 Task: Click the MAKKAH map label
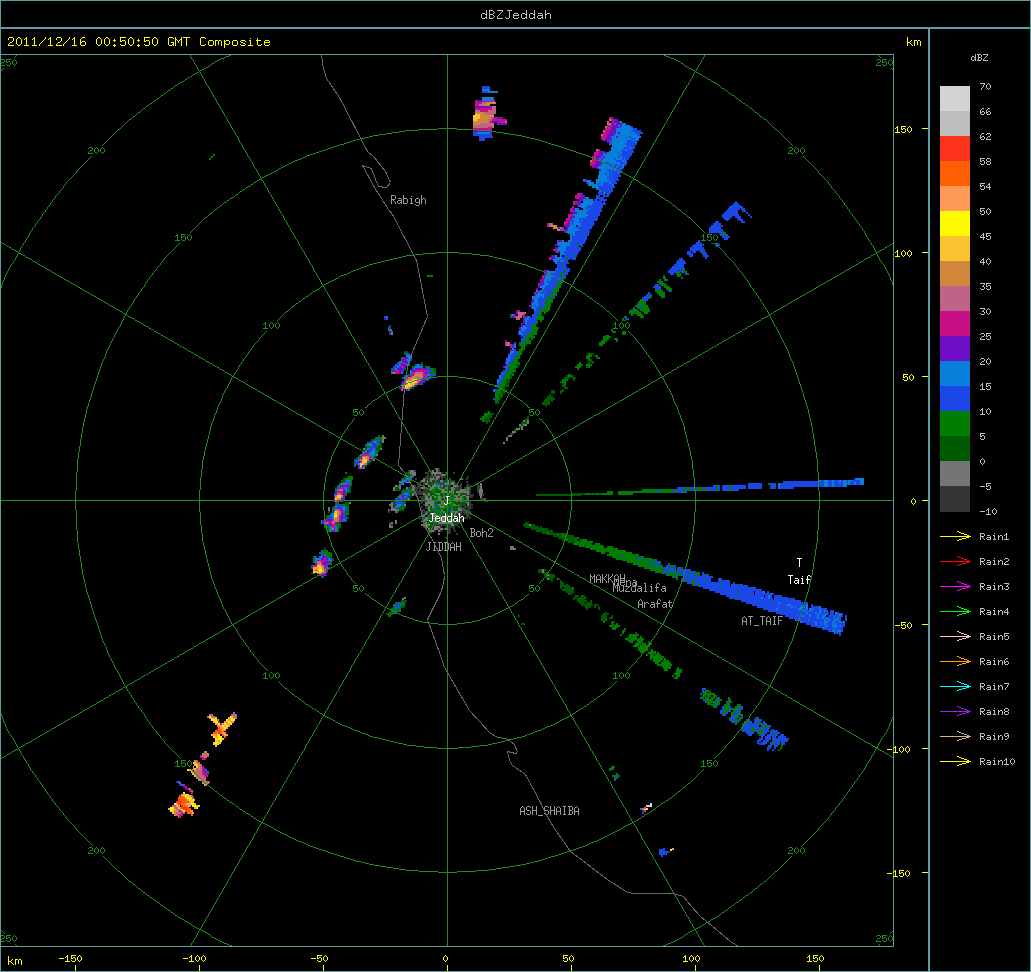607,578
